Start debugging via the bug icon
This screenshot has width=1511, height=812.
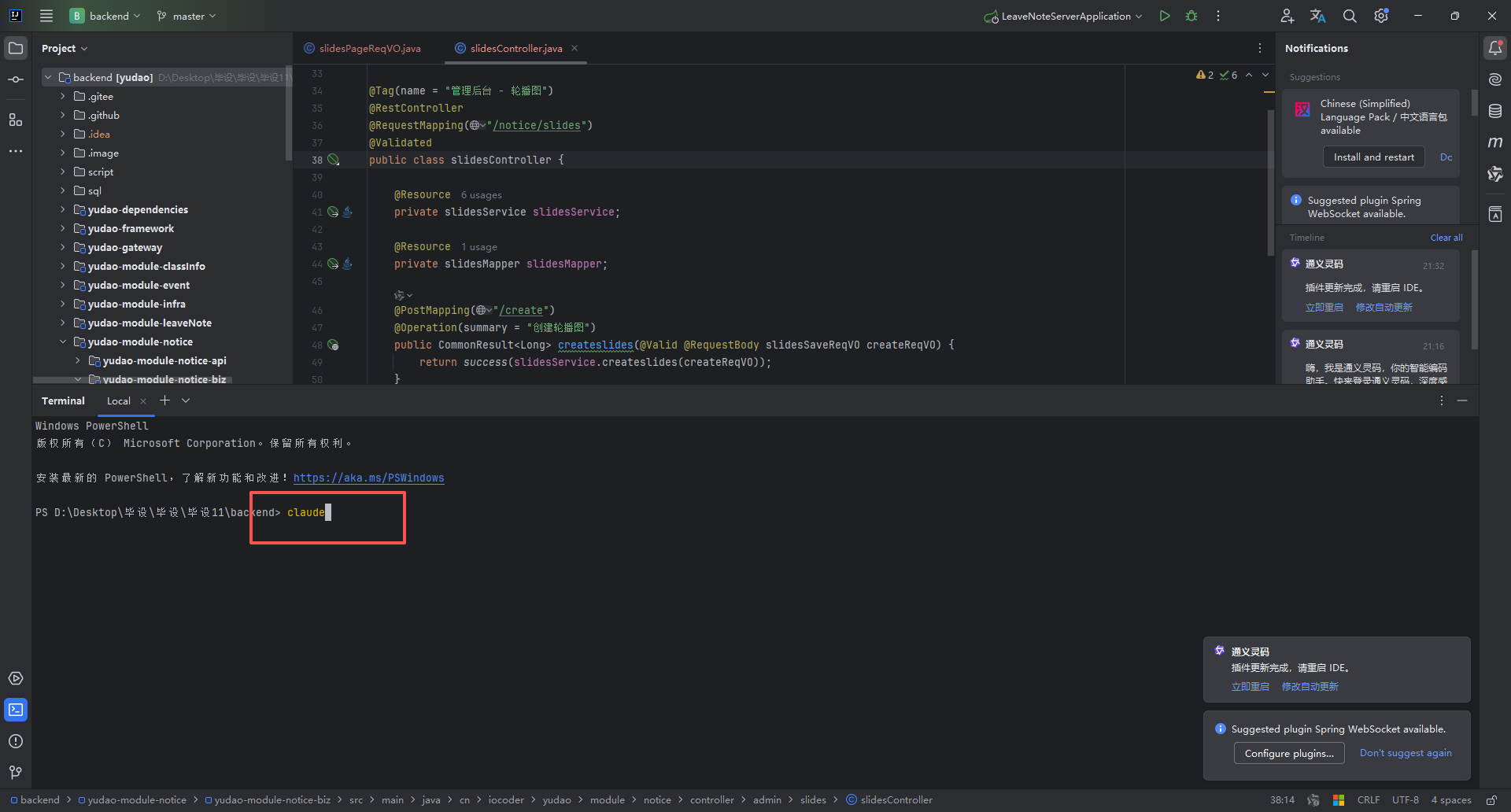[1191, 15]
